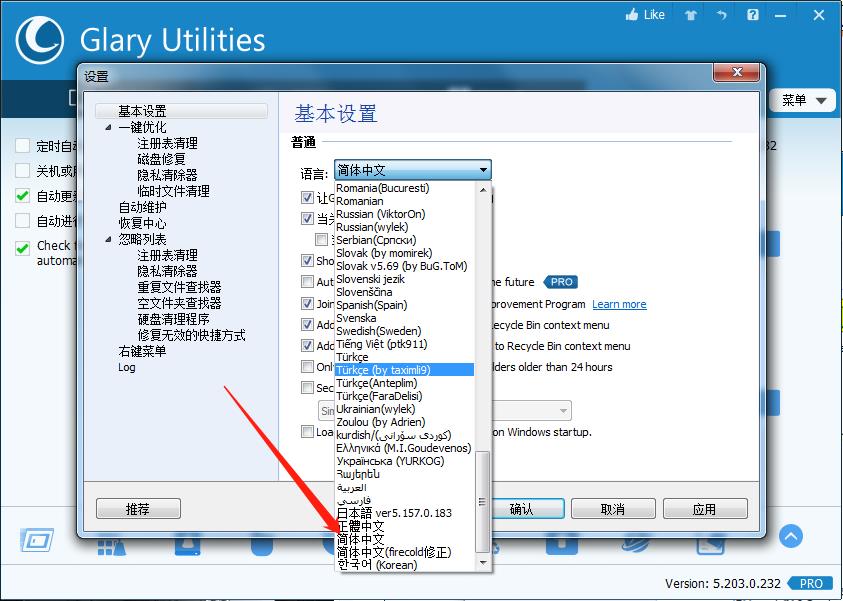
Task: Toggle the '定时自' checkbox in main window
Action: (23, 146)
